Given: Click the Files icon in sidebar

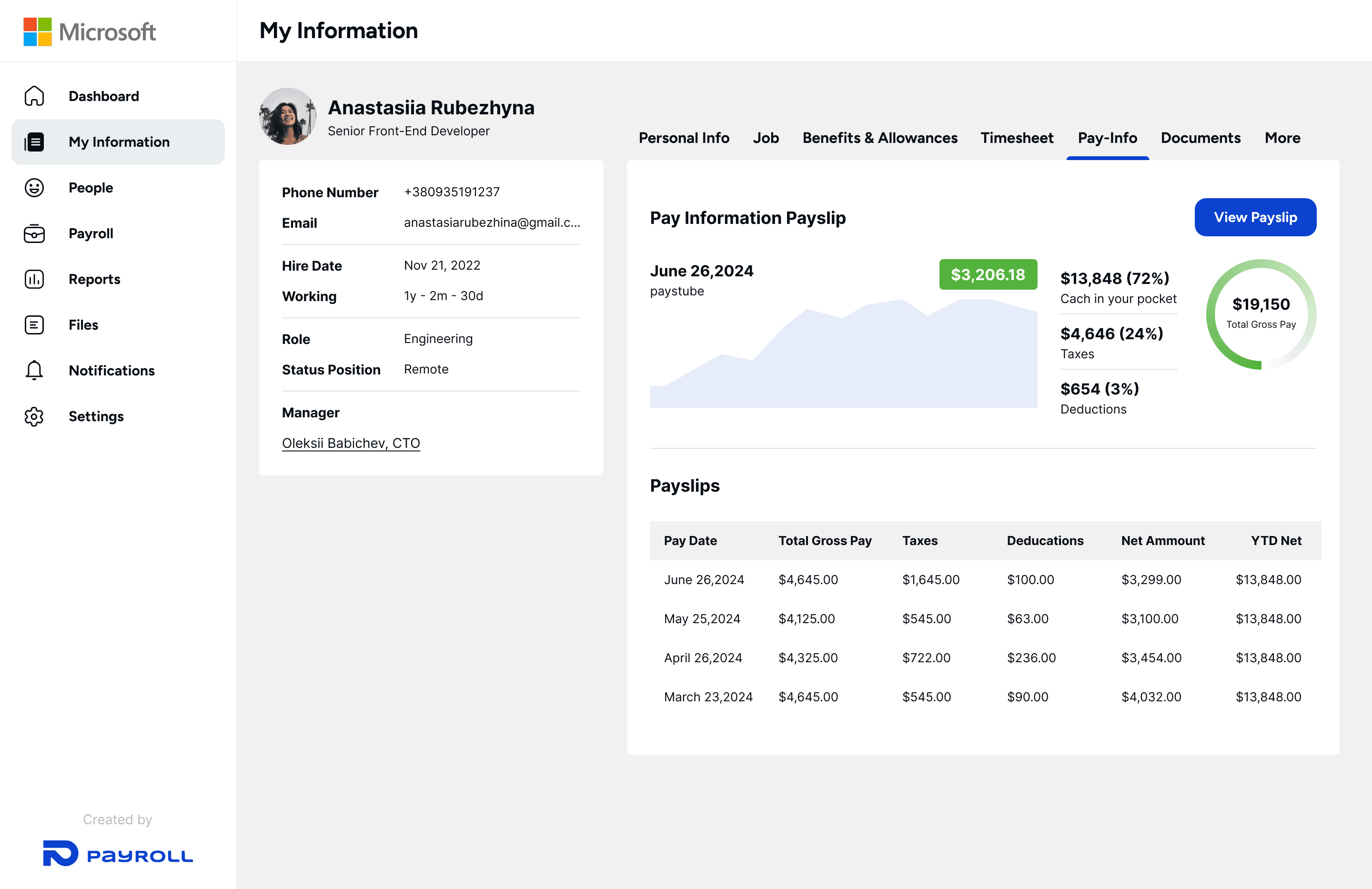Looking at the screenshot, I should tap(34, 325).
